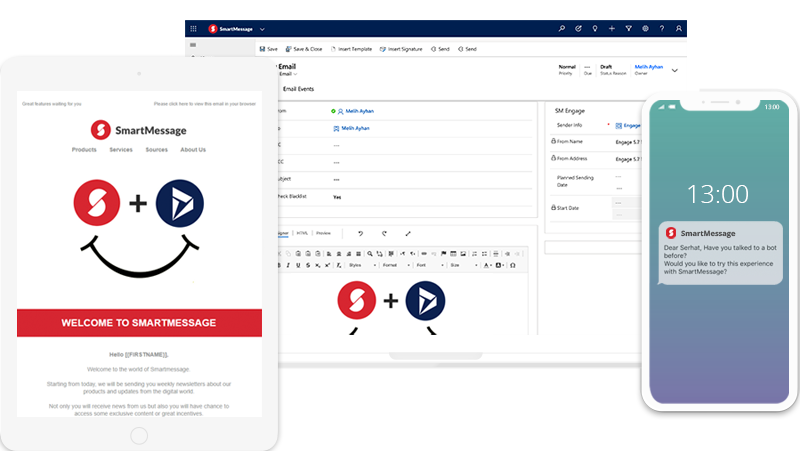Click the help question mark icon
The height and width of the screenshot is (451, 800).
click(x=662, y=29)
